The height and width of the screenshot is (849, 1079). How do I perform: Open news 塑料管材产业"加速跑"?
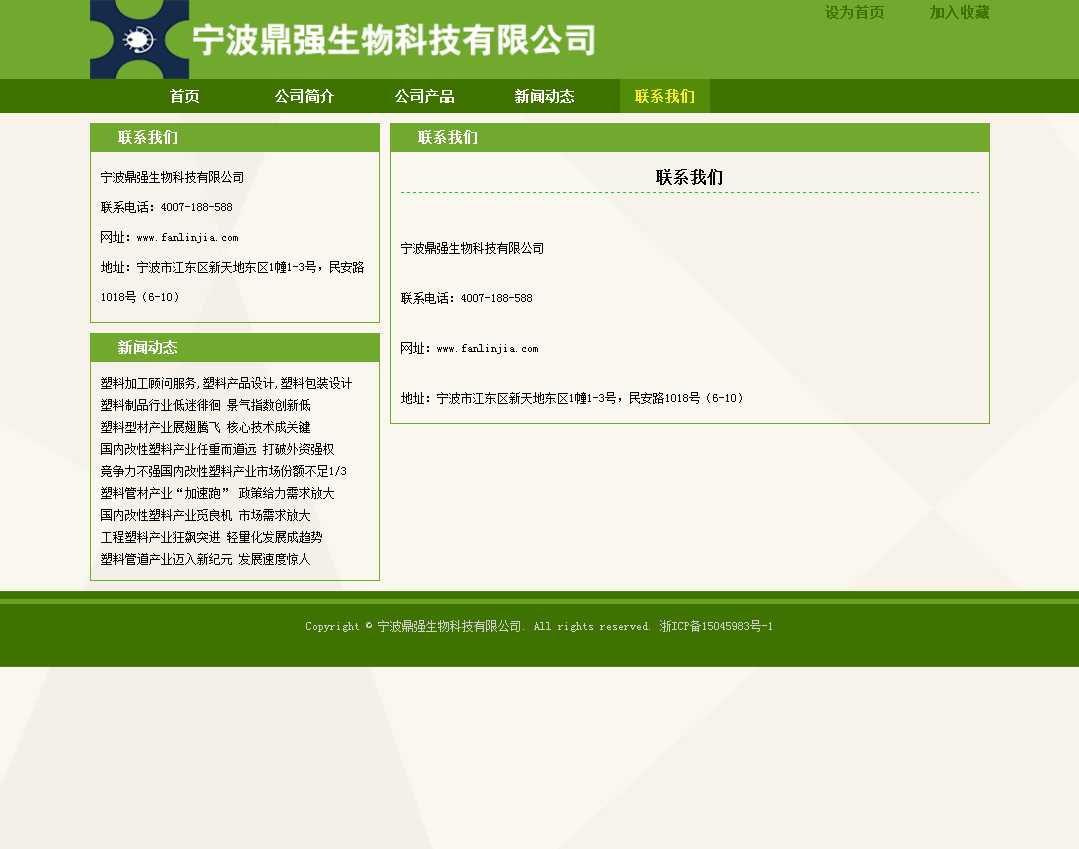click(217, 494)
